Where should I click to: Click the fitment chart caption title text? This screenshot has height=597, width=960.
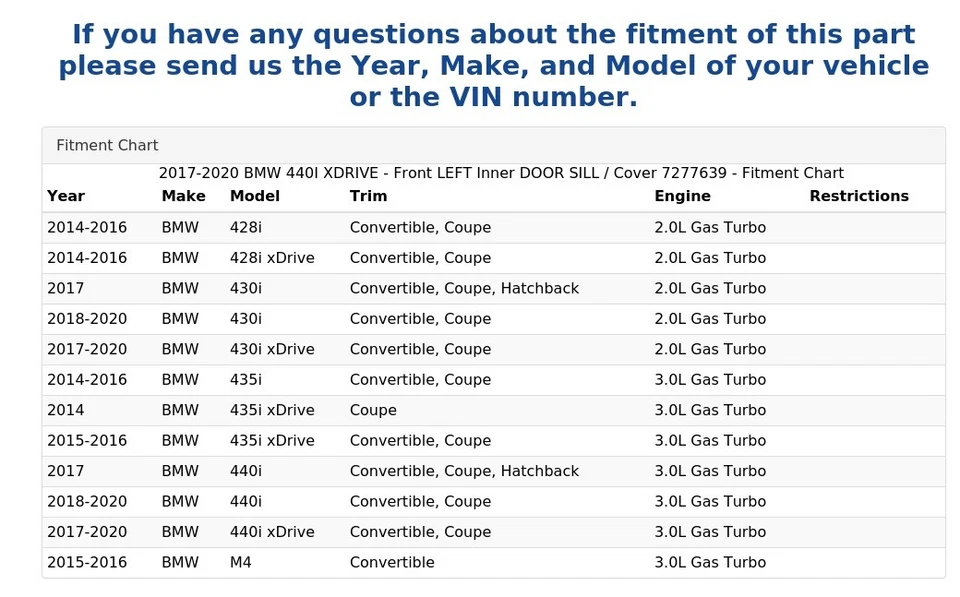tap(501, 173)
